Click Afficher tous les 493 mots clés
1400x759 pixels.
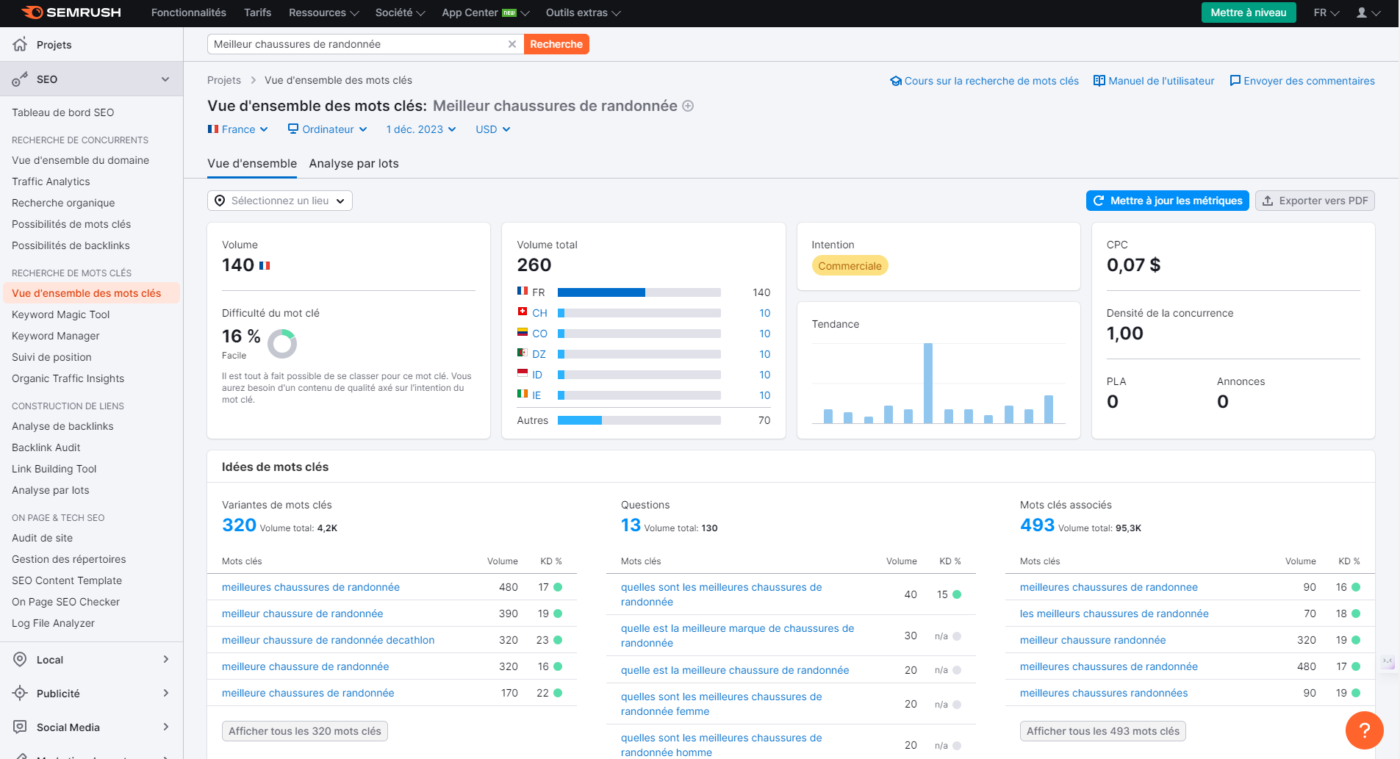click(1103, 731)
